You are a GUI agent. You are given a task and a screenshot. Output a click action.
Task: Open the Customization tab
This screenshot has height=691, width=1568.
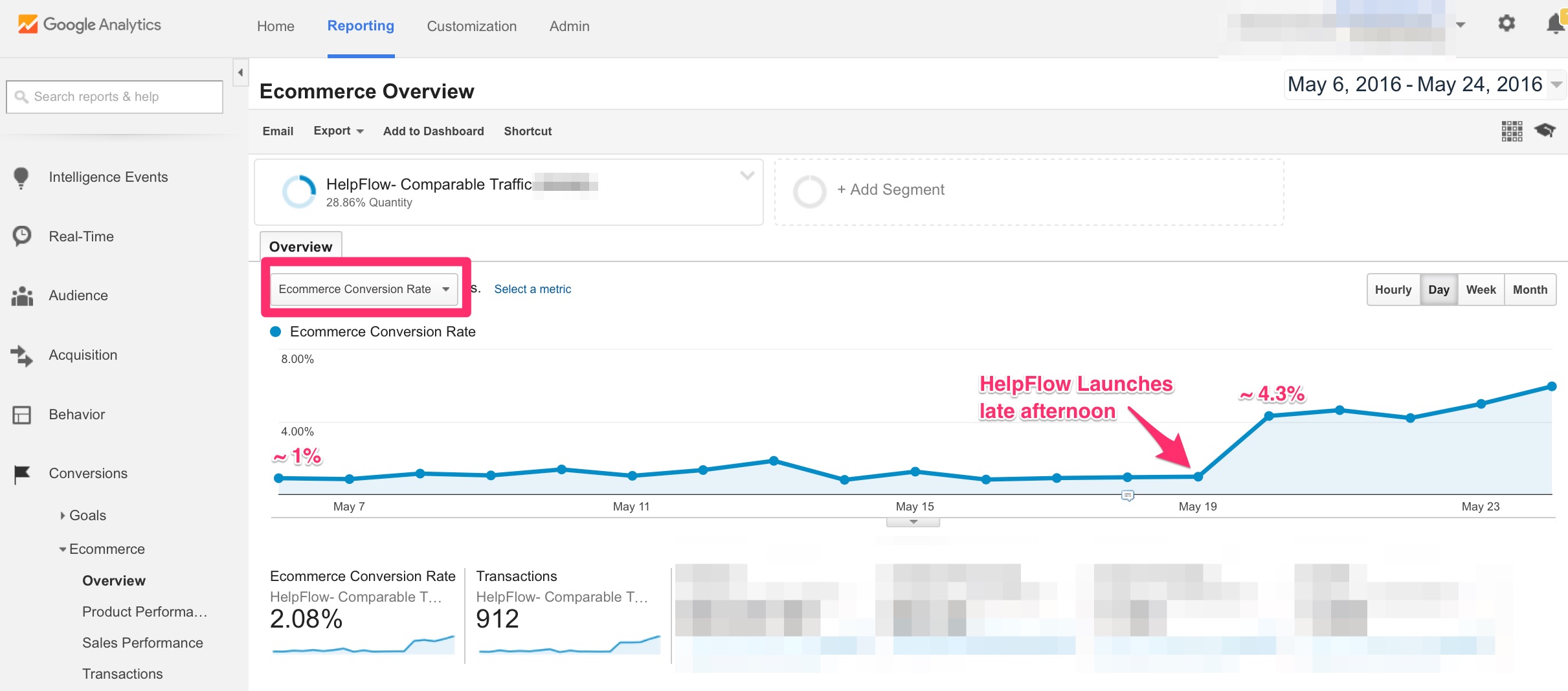pyautogui.click(x=472, y=27)
